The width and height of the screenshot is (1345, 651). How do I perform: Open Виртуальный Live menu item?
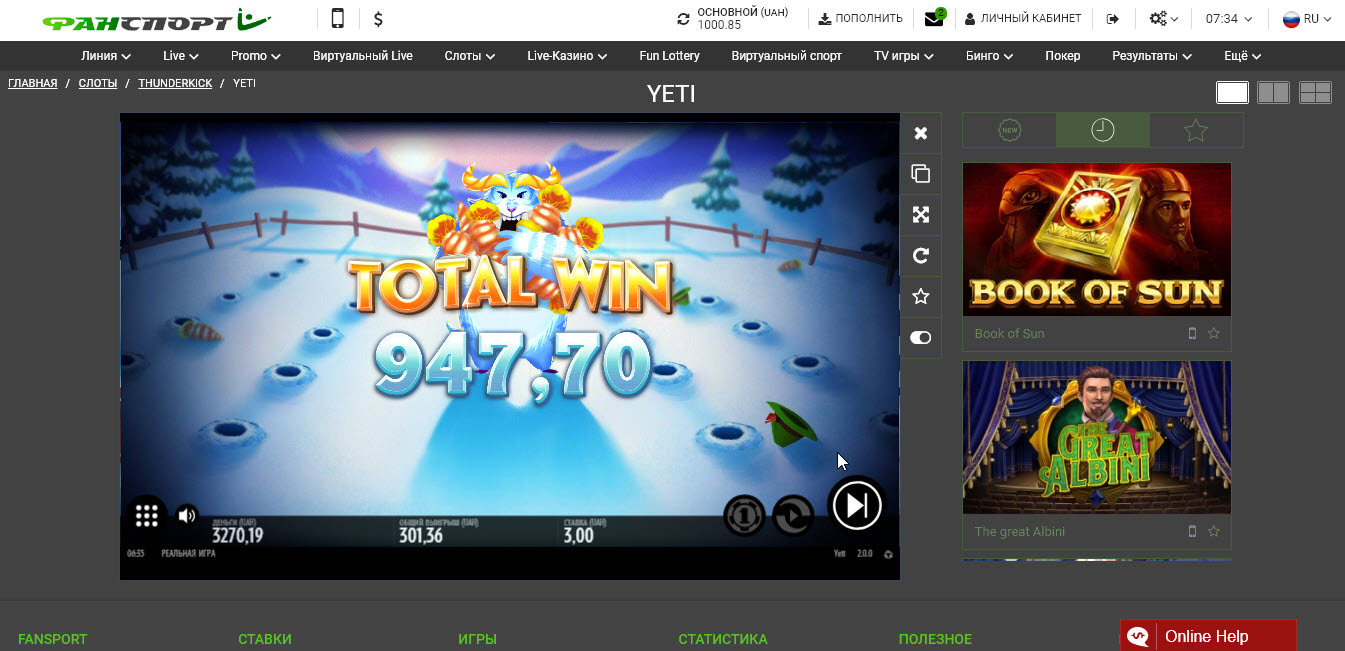coord(362,56)
